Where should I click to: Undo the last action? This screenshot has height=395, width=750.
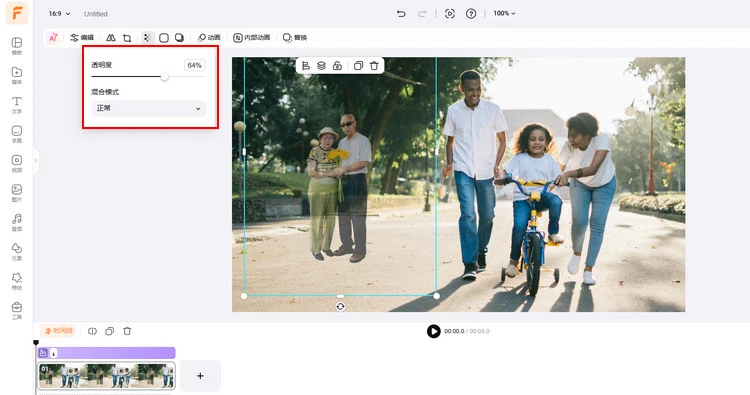401,14
